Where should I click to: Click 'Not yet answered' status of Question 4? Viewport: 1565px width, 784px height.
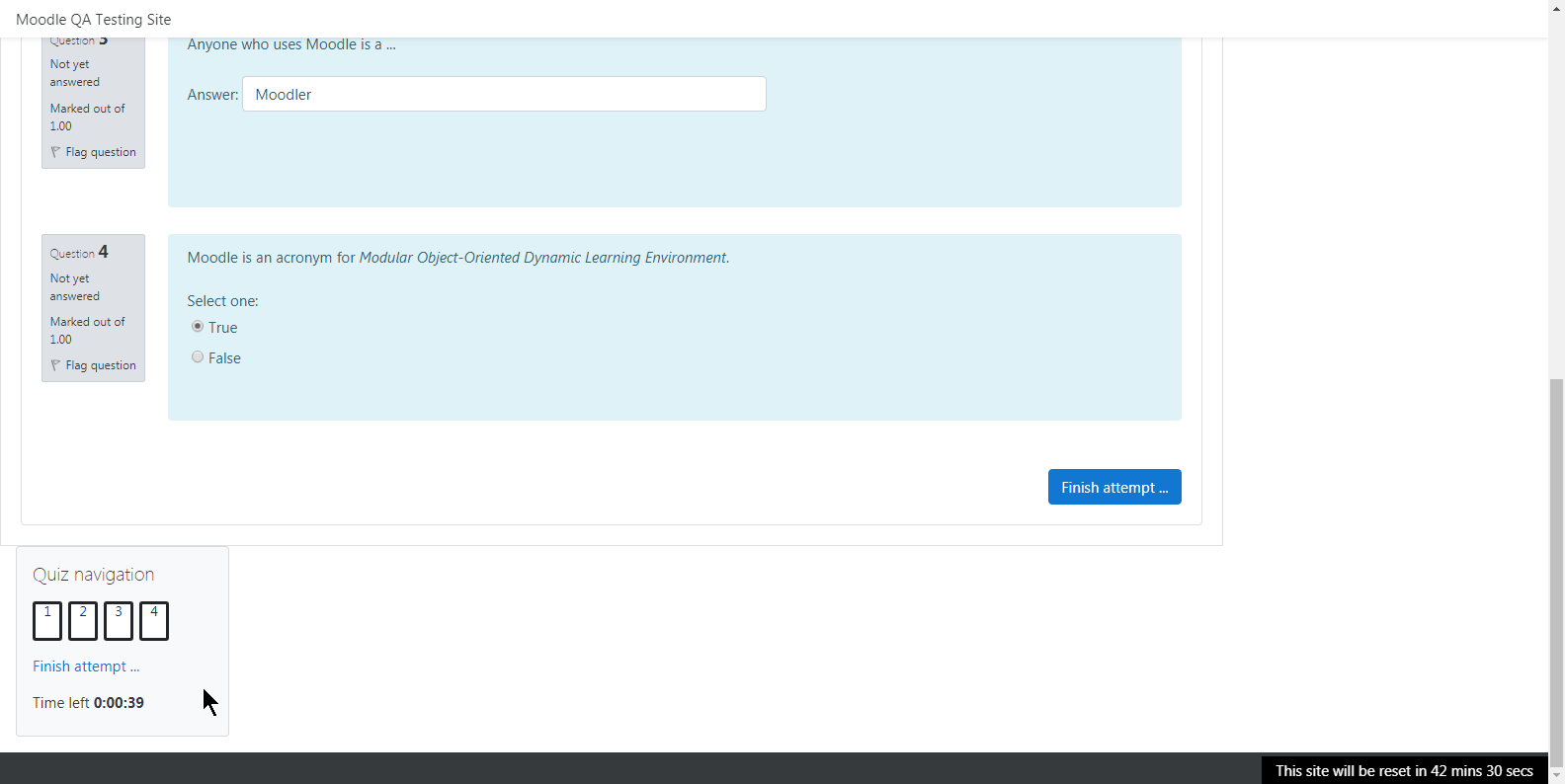pos(75,287)
